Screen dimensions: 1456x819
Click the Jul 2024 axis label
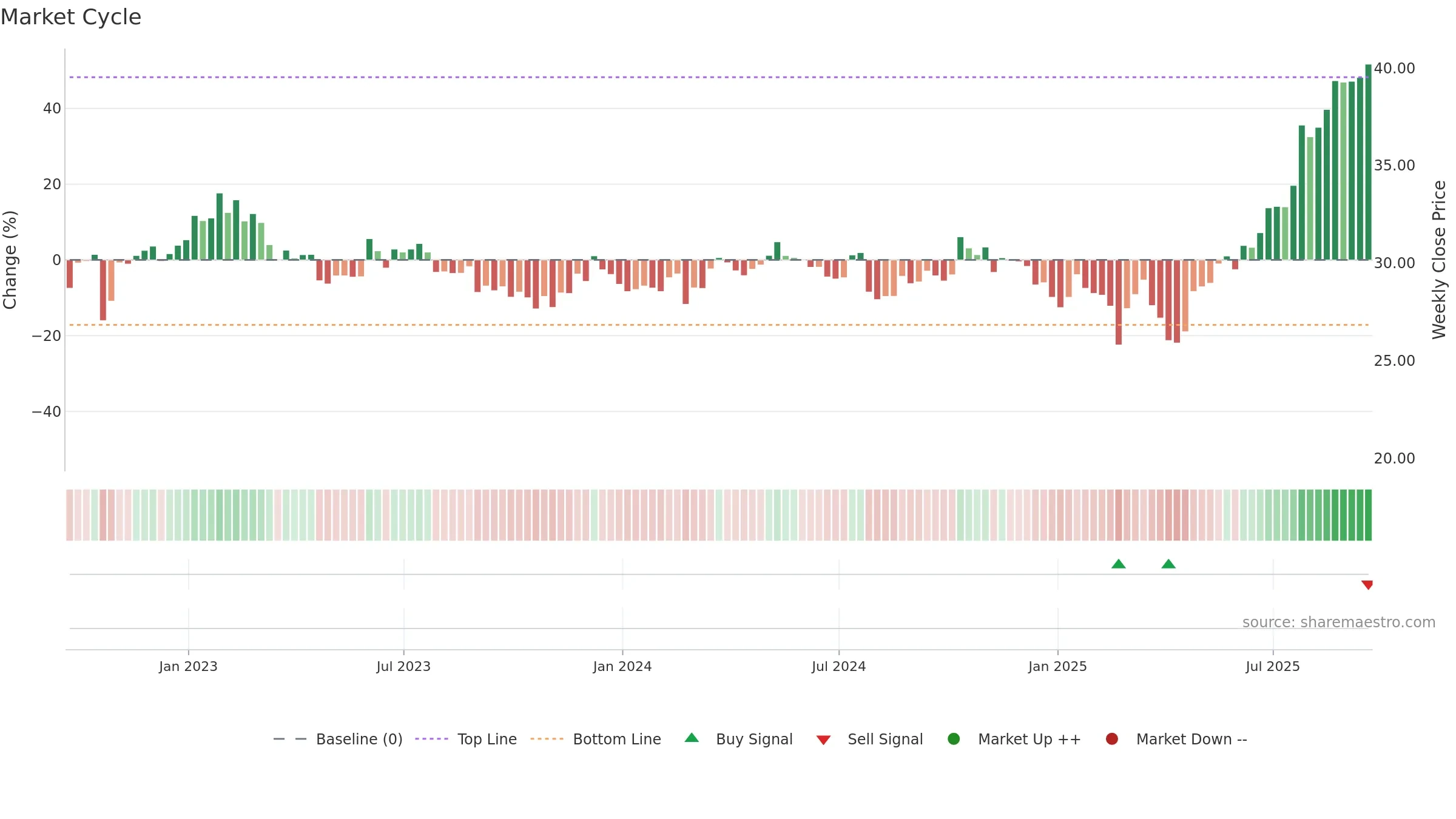(839, 666)
